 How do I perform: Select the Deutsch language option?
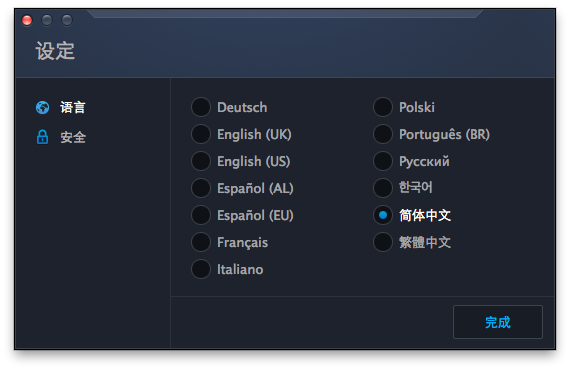pyautogui.click(x=201, y=107)
